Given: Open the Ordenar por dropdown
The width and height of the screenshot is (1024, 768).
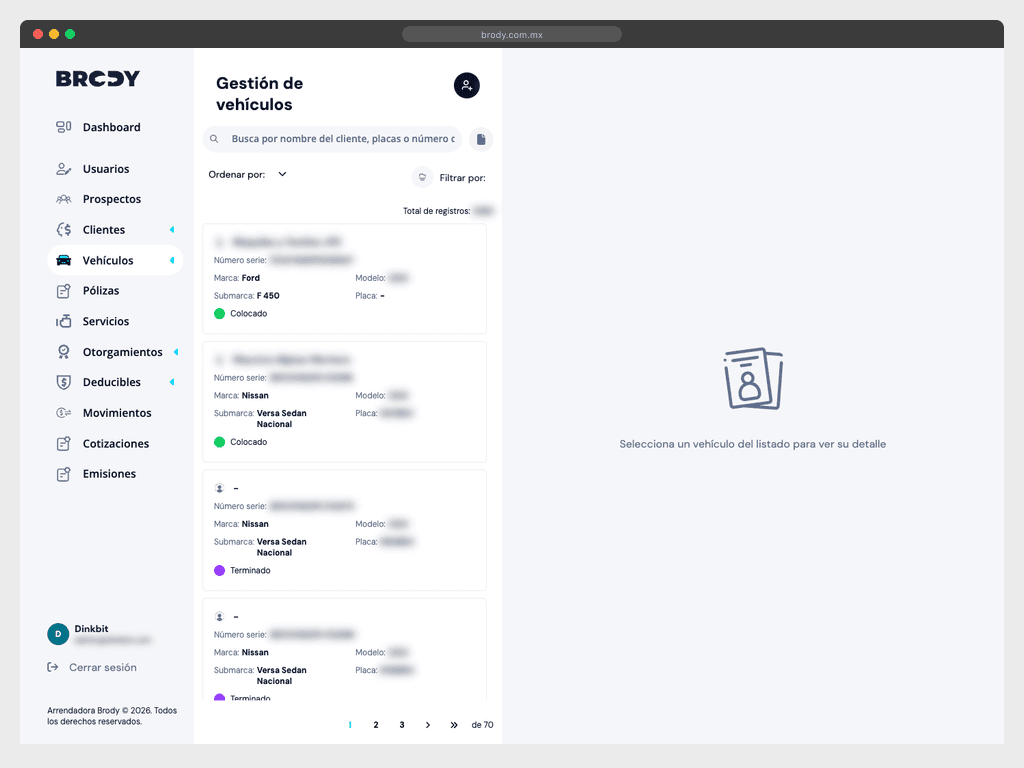Looking at the screenshot, I should pos(248,174).
